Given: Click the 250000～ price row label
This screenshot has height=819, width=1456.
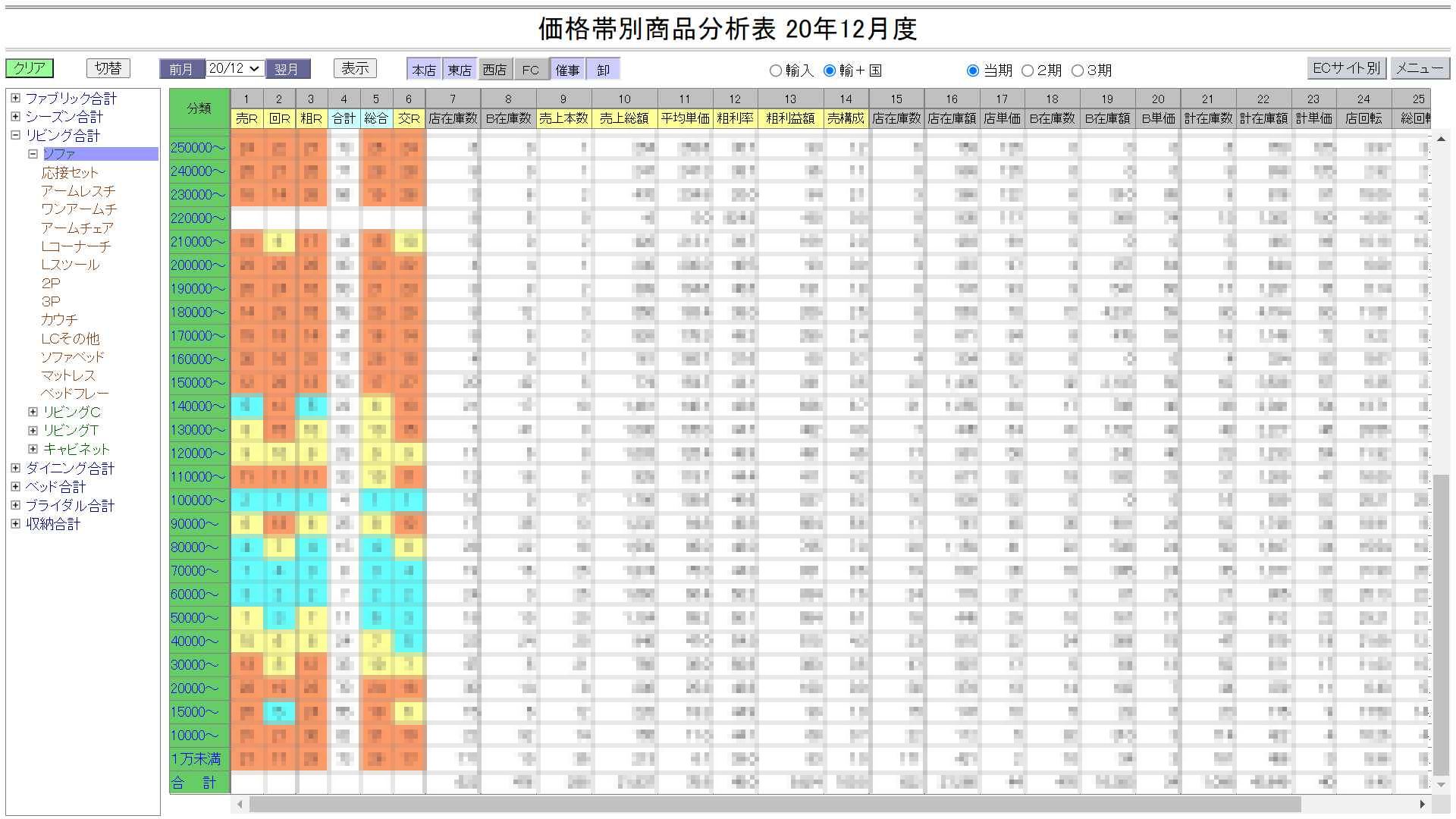Looking at the screenshot, I should pos(199,148).
